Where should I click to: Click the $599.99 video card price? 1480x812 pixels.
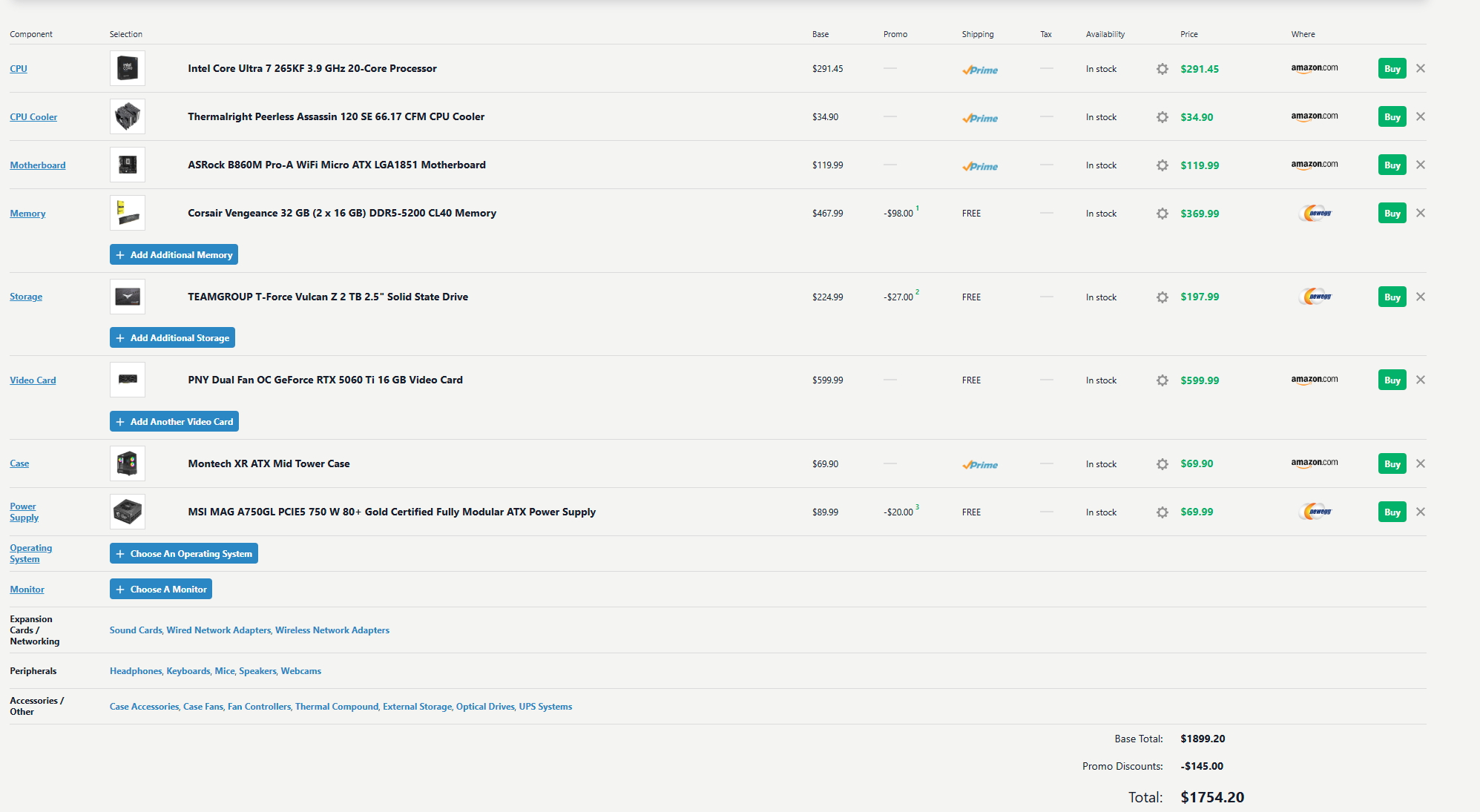(1200, 380)
